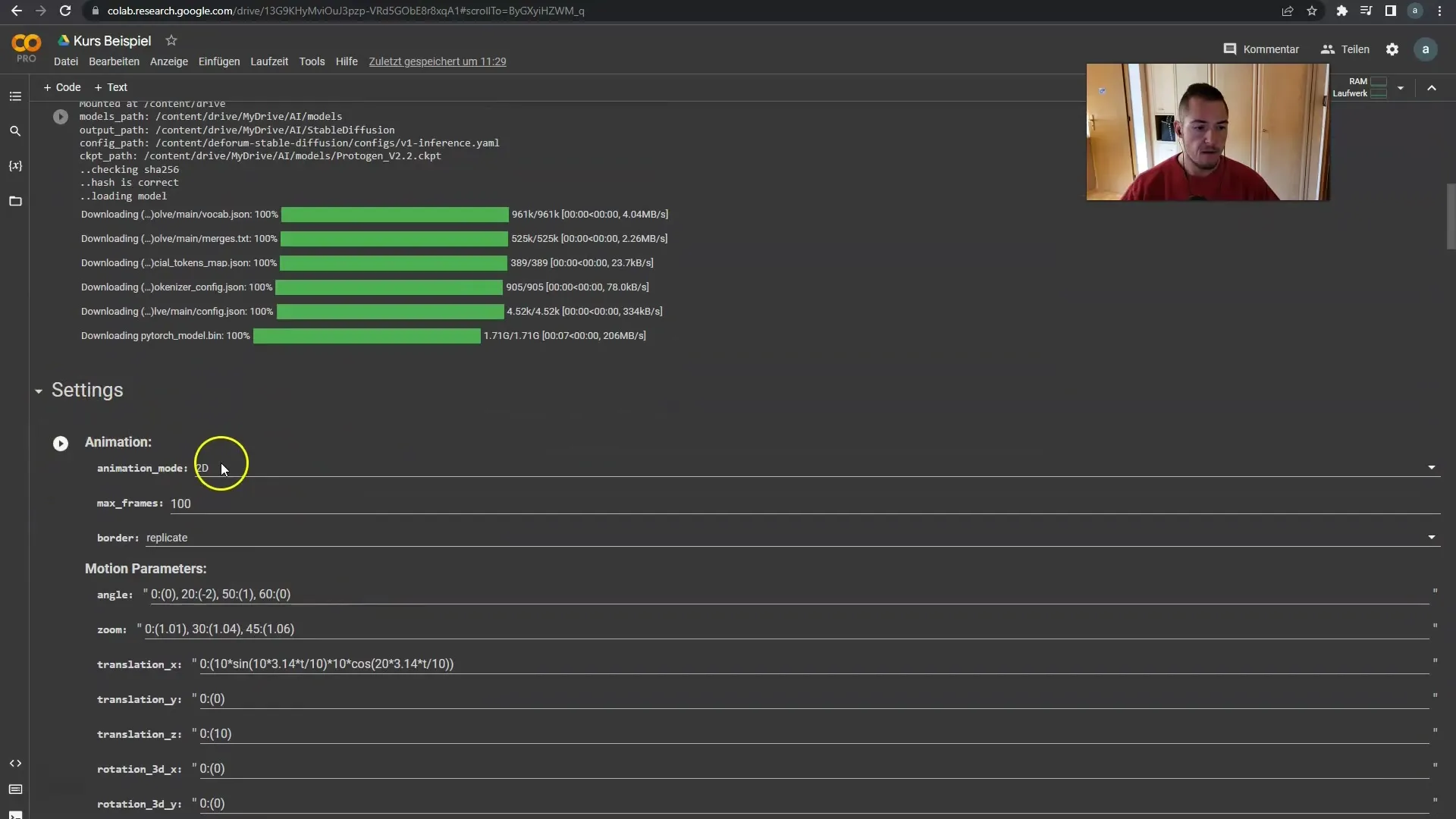Image resolution: width=1456 pixels, height=819 pixels.
Task: Select the border replicate field
Action: tap(792, 538)
